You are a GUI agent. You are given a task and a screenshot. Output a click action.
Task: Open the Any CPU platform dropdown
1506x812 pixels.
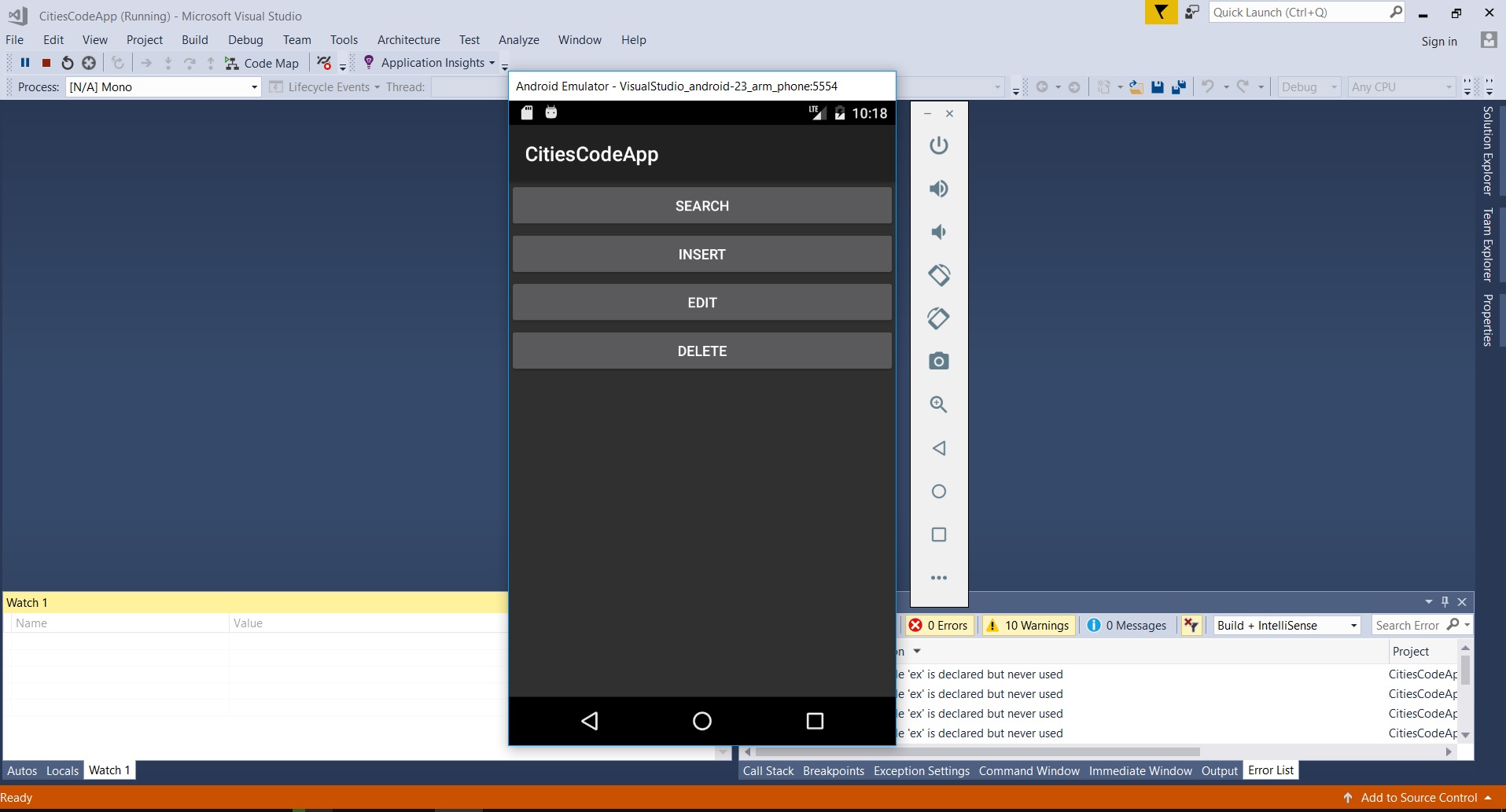1402,87
